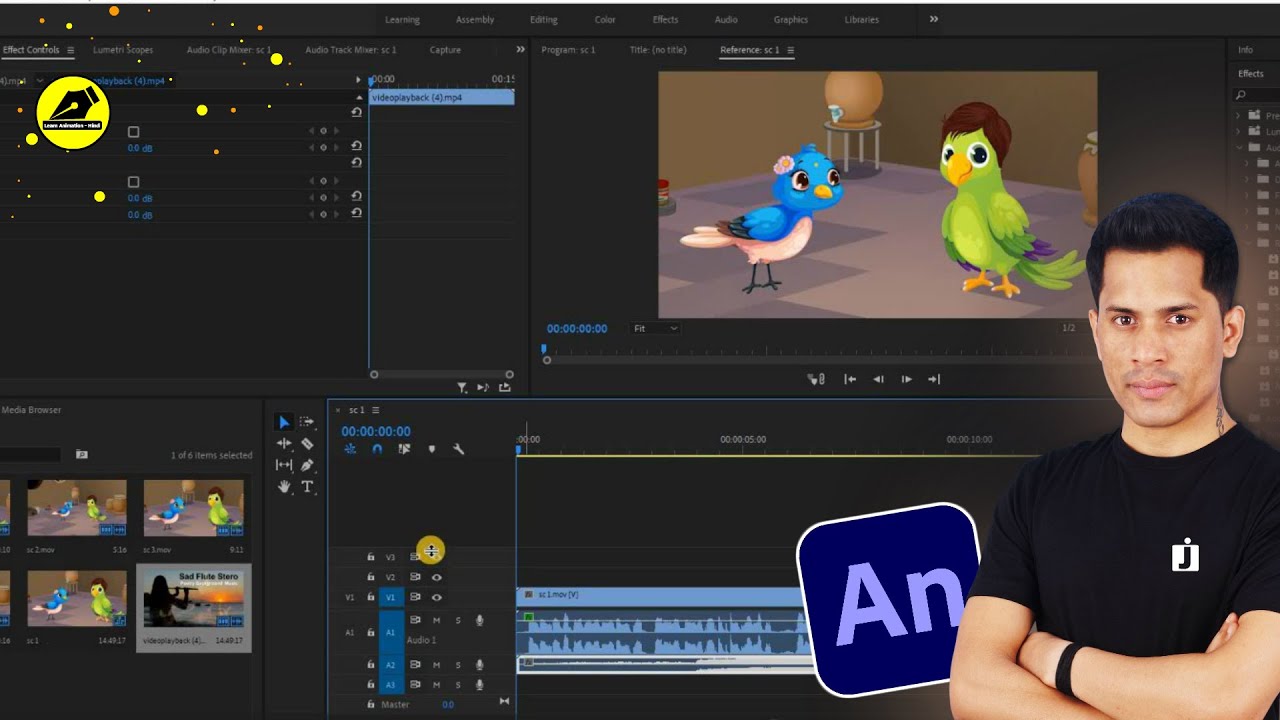
Task: Select the Slip tool
Action: [x=284, y=465]
